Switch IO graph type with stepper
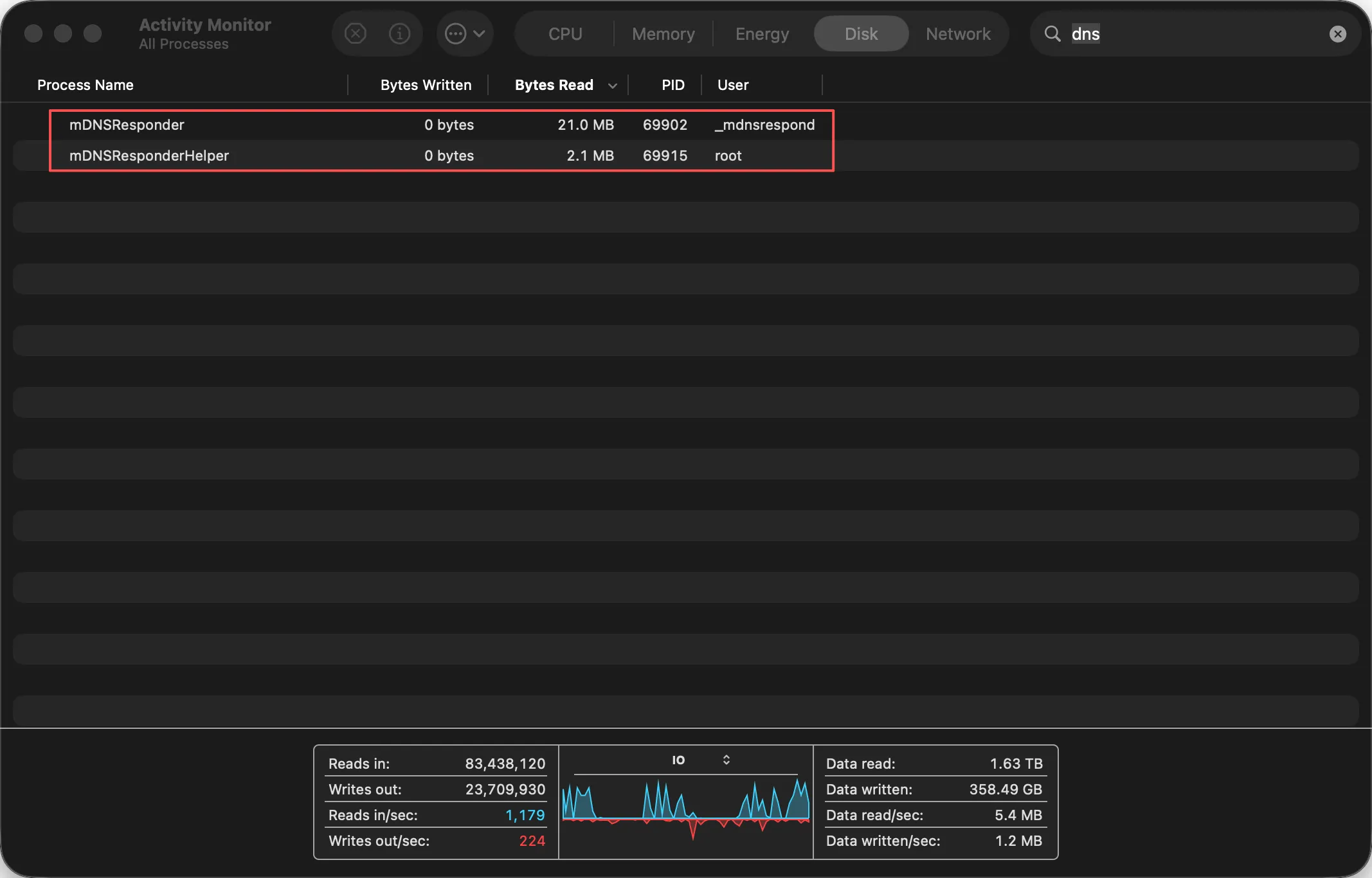Image resolution: width=1372 pixels, height=878 pixels. (726, 760)
